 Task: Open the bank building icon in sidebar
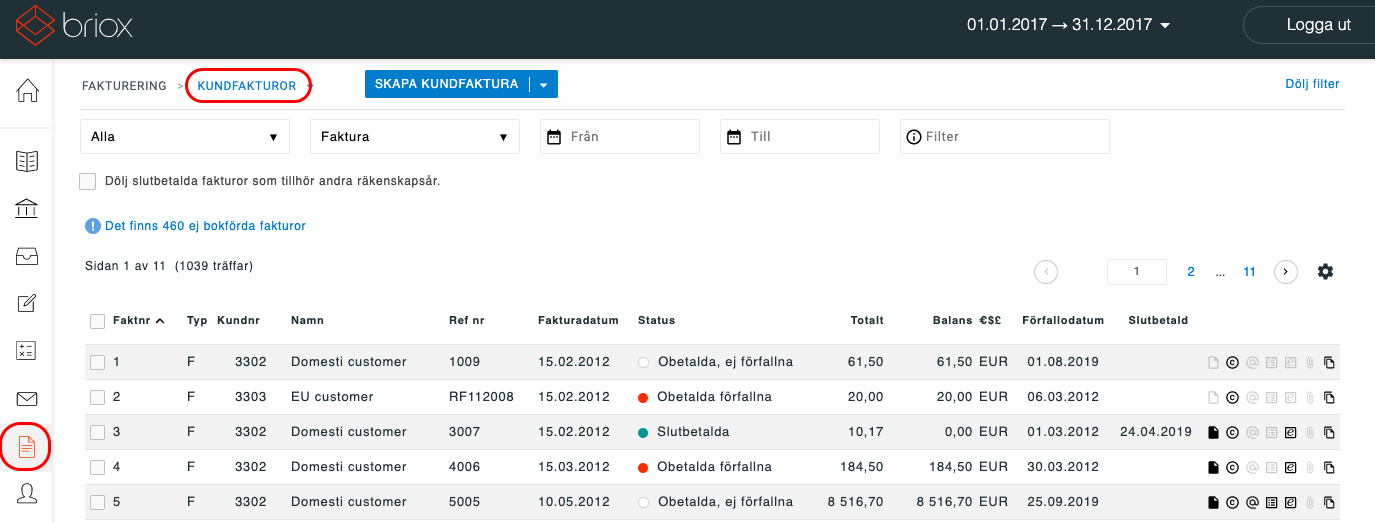27,208
